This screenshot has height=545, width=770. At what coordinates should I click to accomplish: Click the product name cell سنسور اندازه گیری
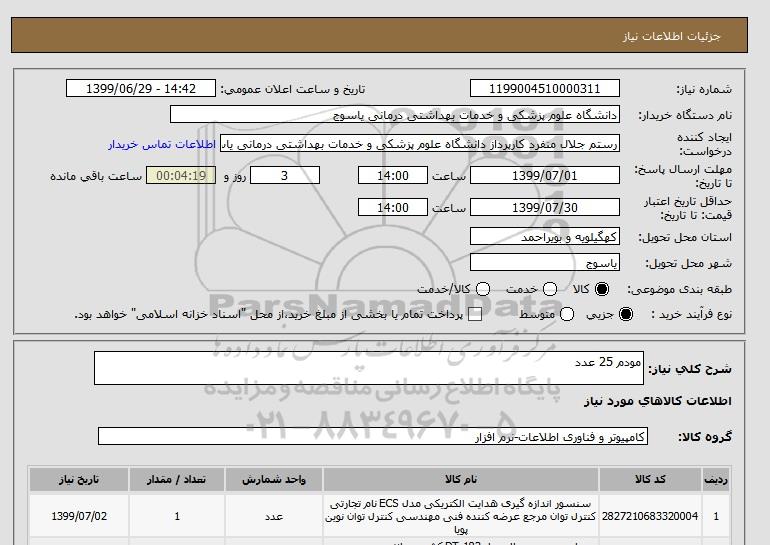(461, 516)
